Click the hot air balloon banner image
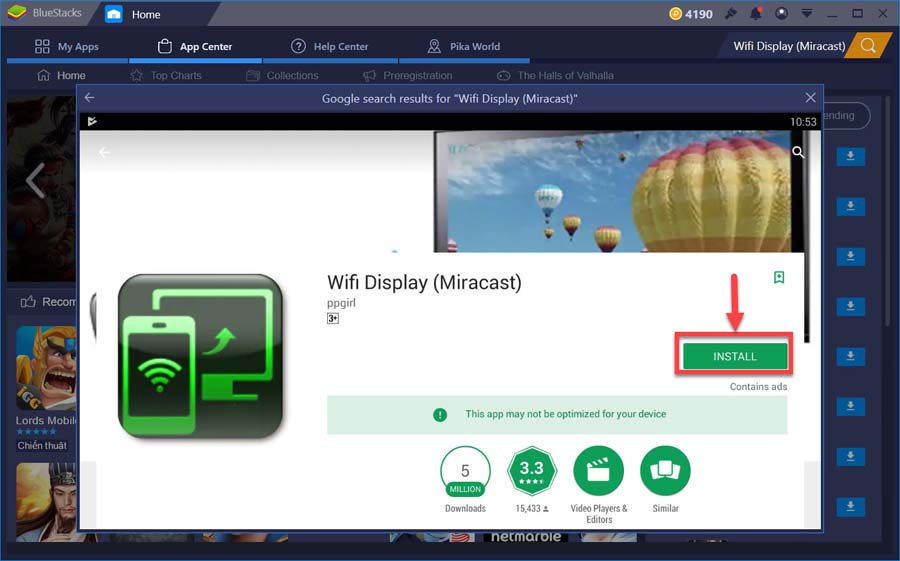The image size is (900, 561). [619, 191]
